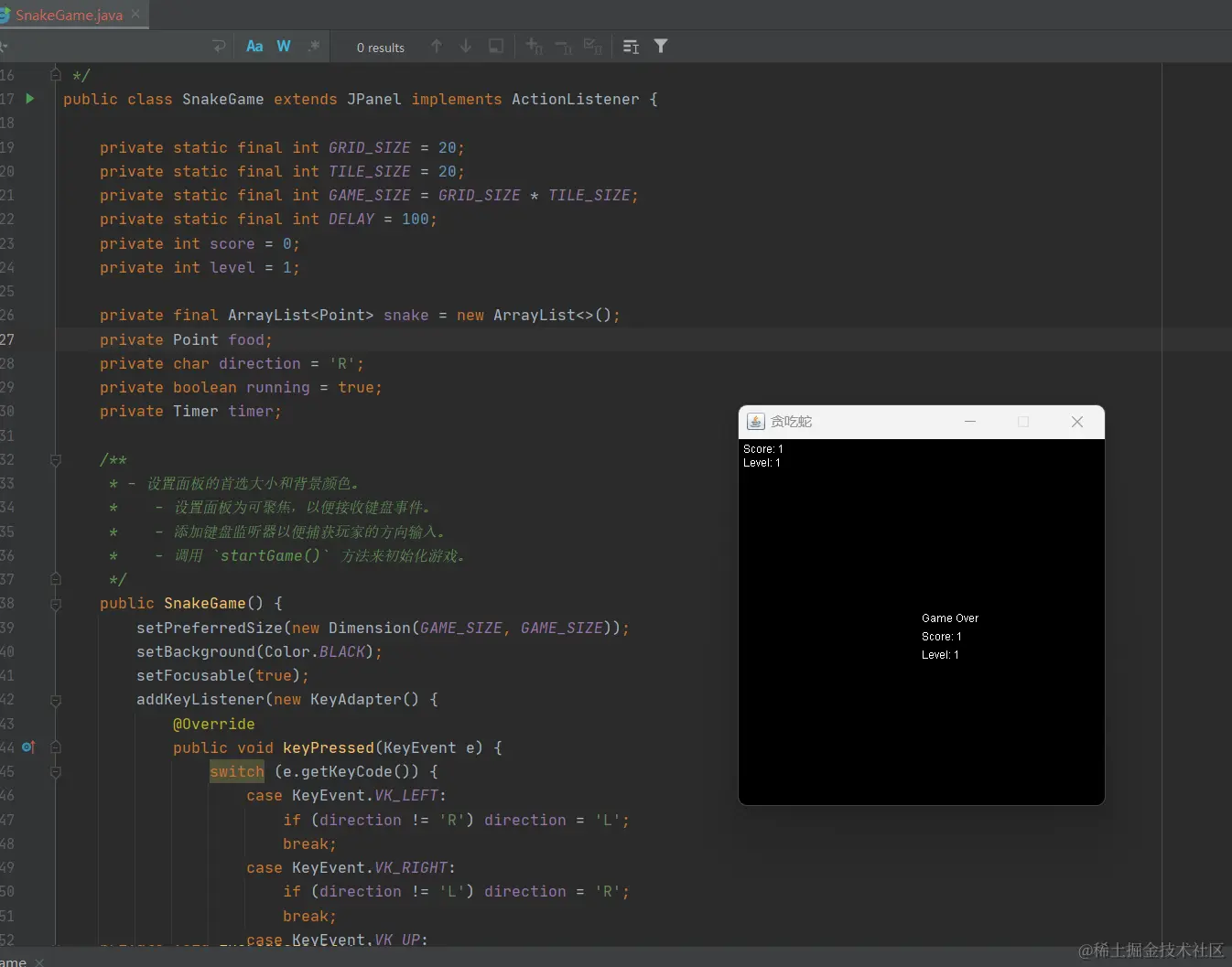1232x967 pixels.
Task: Select the SnakeGame.java editor tab
Action: pyautogui.click(x=69, y=15)
